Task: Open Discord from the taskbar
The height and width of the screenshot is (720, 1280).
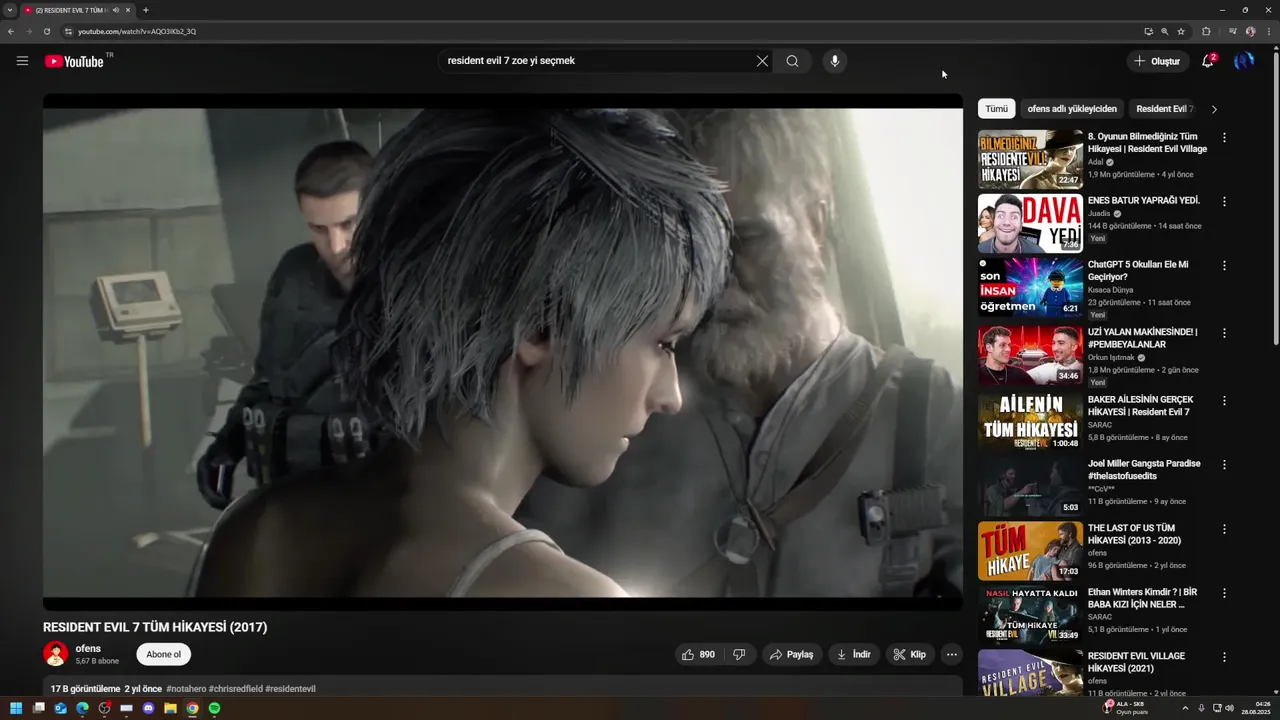Action: 149,708
